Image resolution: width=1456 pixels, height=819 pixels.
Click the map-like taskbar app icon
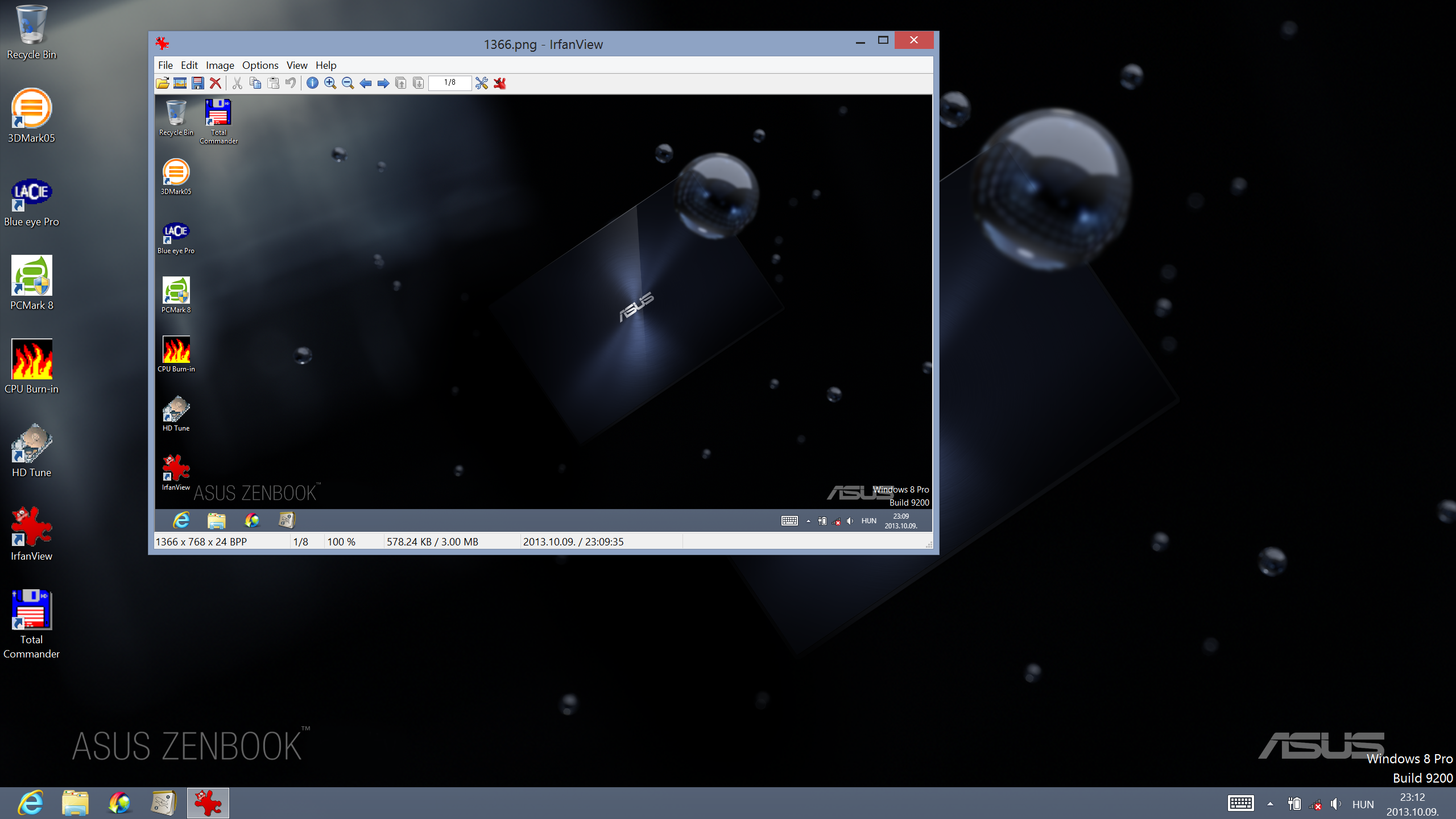point(164,803)
